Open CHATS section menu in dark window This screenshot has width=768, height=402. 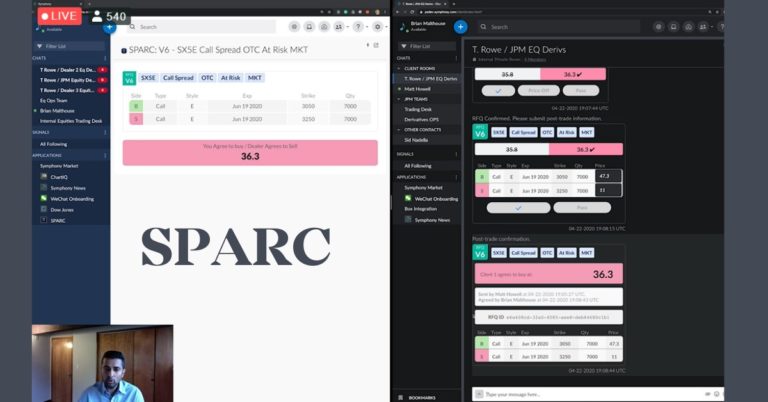[x=456, y=58]
